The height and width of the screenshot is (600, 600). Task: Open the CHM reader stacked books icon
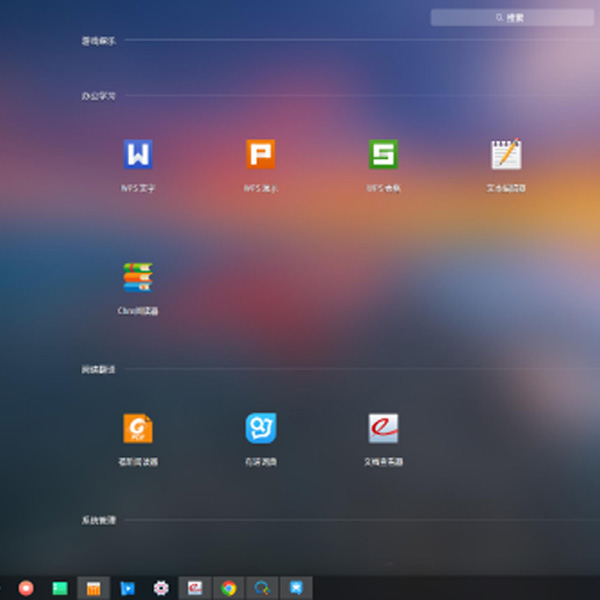(x=138, y=277)
